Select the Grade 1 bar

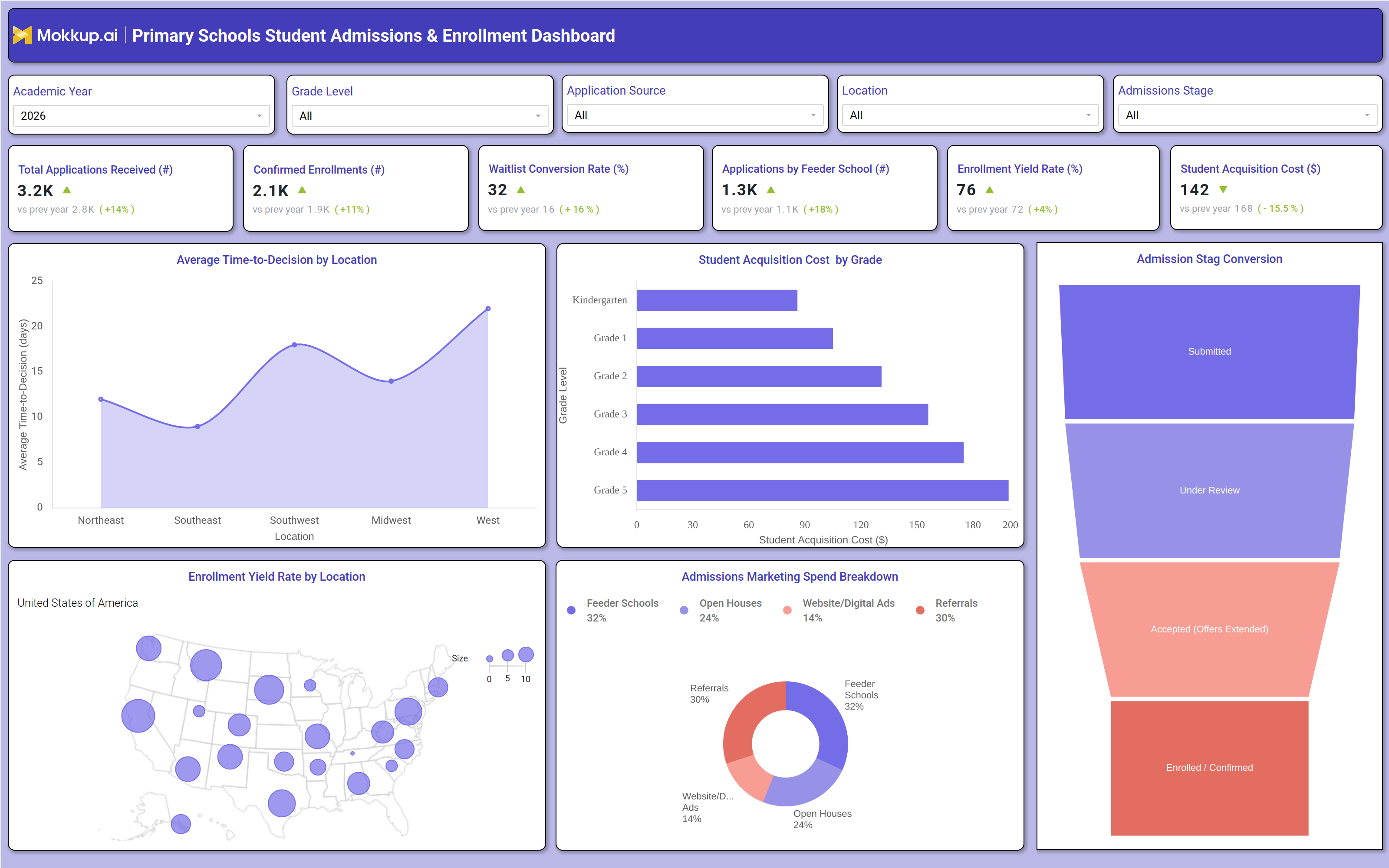click(735, 338)
